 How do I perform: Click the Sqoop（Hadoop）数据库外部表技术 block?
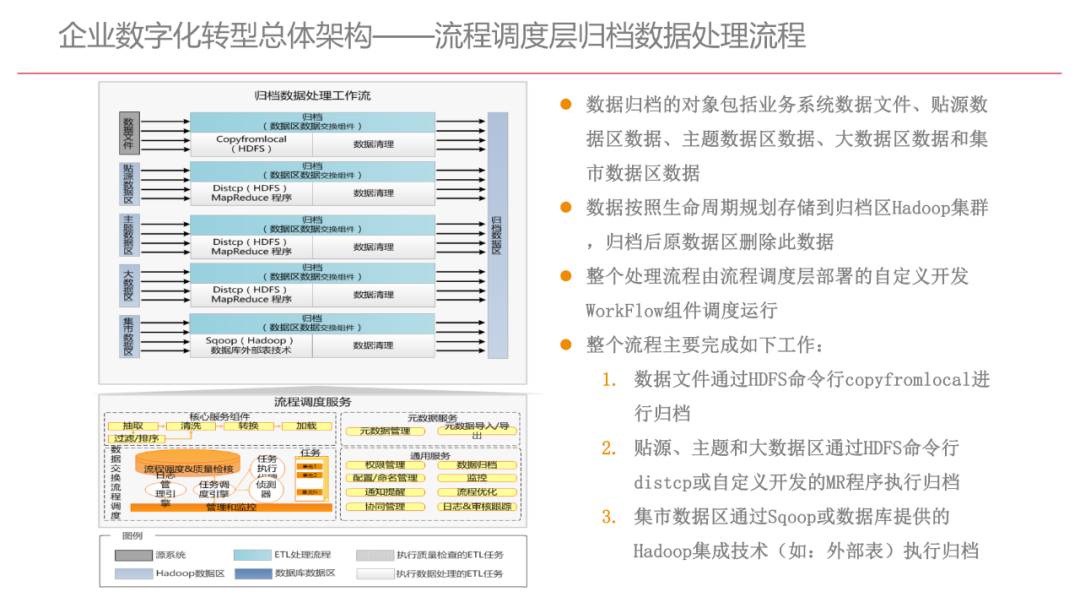247,343
